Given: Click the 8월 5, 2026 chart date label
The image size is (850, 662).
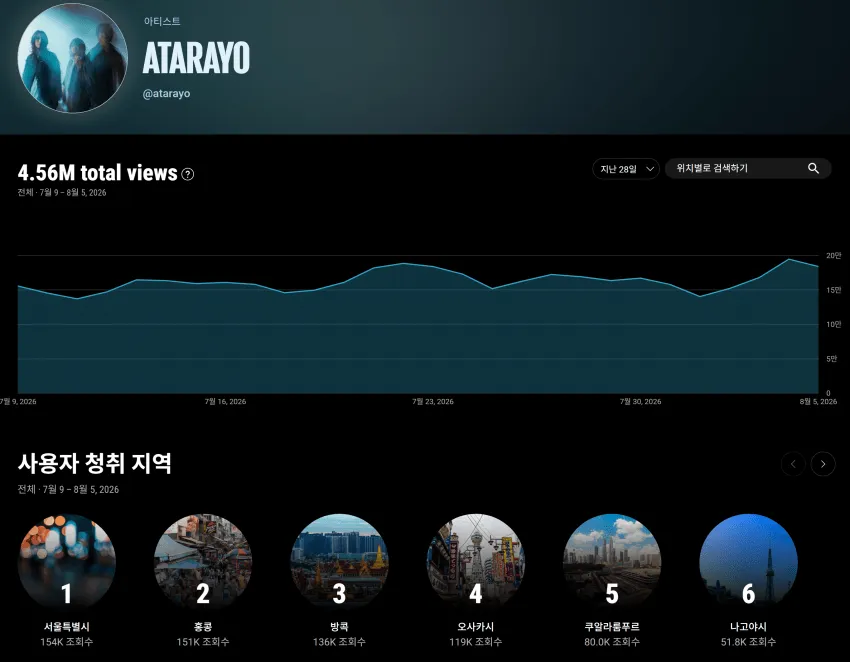Looking at the screenshot, I should click(x=819, y=402).
